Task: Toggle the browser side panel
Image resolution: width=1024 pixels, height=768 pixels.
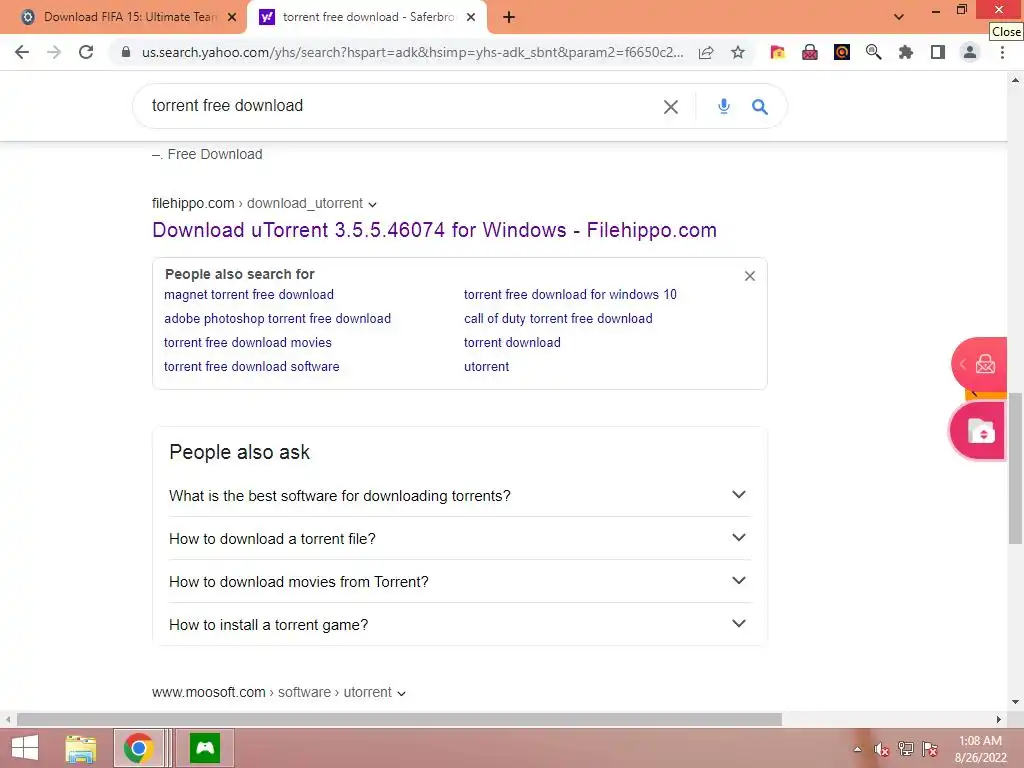Action: [x=938, y=52]
